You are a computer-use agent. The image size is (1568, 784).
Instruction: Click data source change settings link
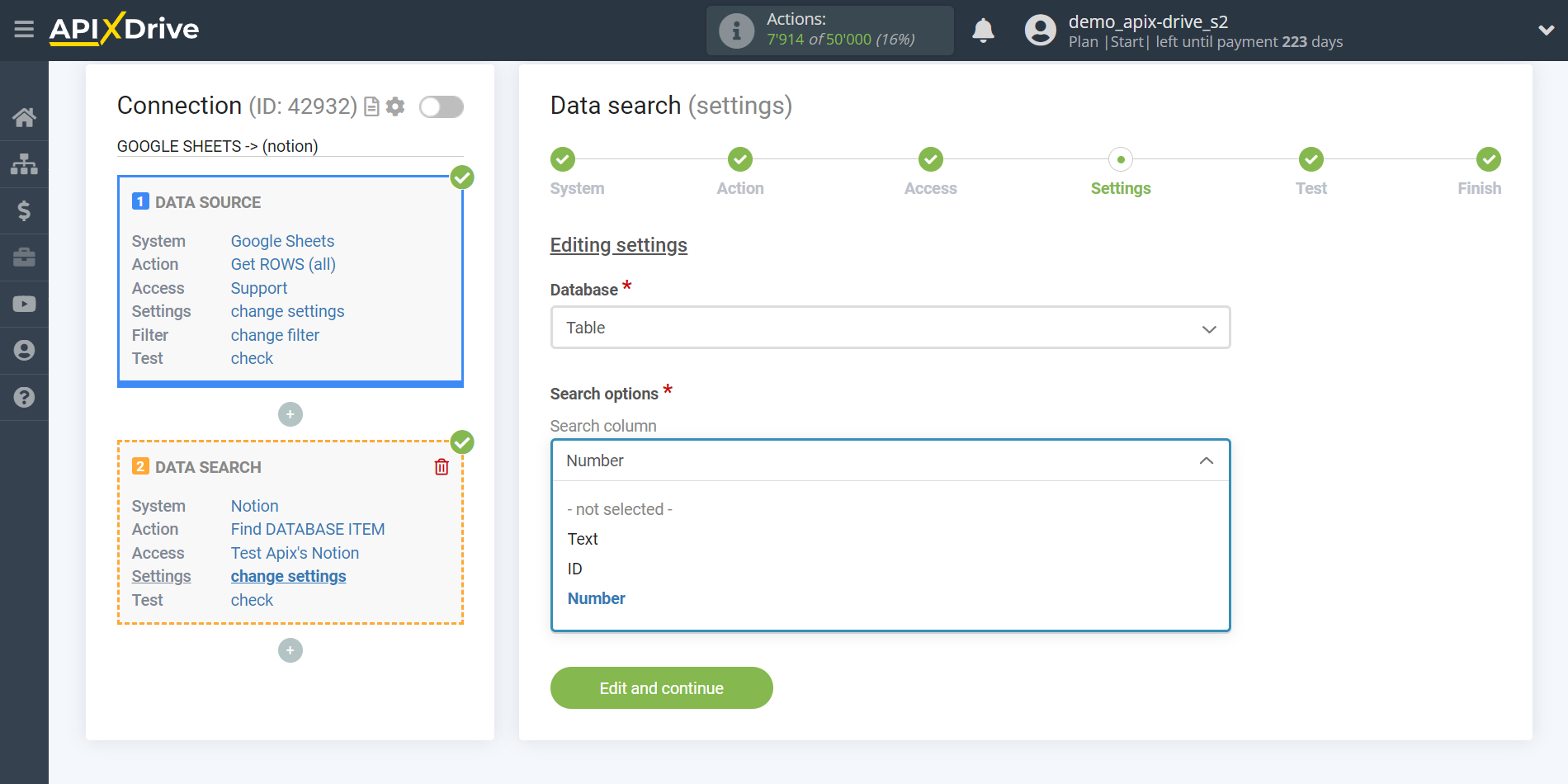[287, 311]
